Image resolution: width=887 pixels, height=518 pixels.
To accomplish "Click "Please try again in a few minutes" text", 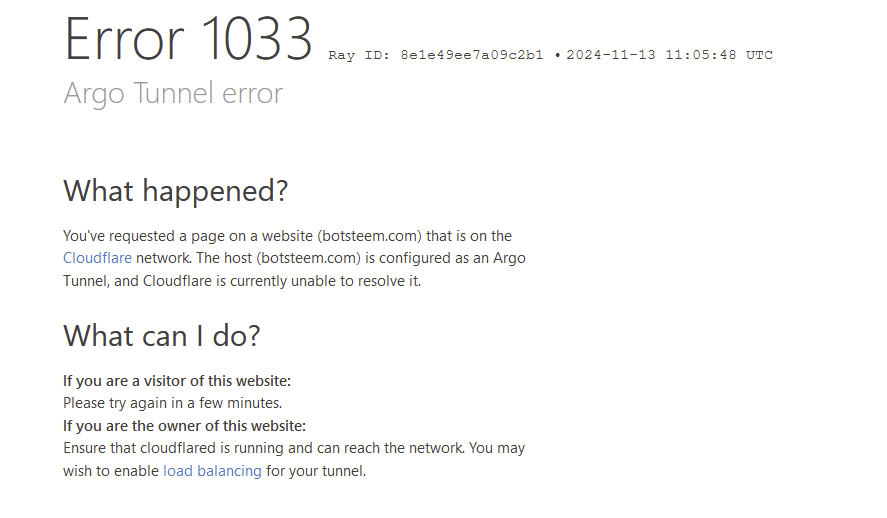I will click(x=172, y=403).
